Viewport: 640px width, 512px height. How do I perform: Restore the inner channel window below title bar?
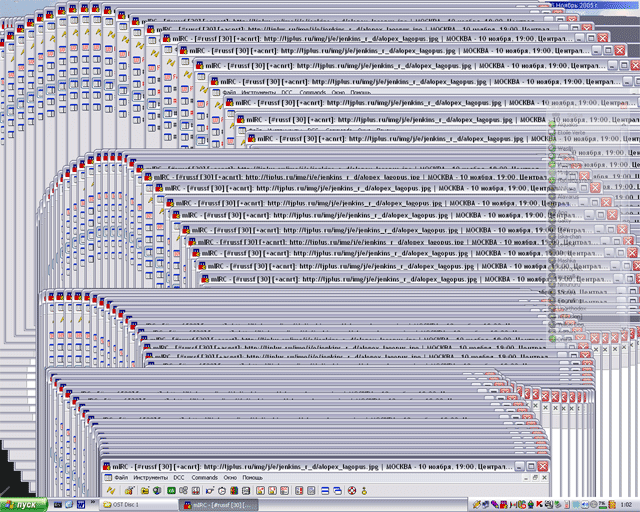click(x=535, y=477)
